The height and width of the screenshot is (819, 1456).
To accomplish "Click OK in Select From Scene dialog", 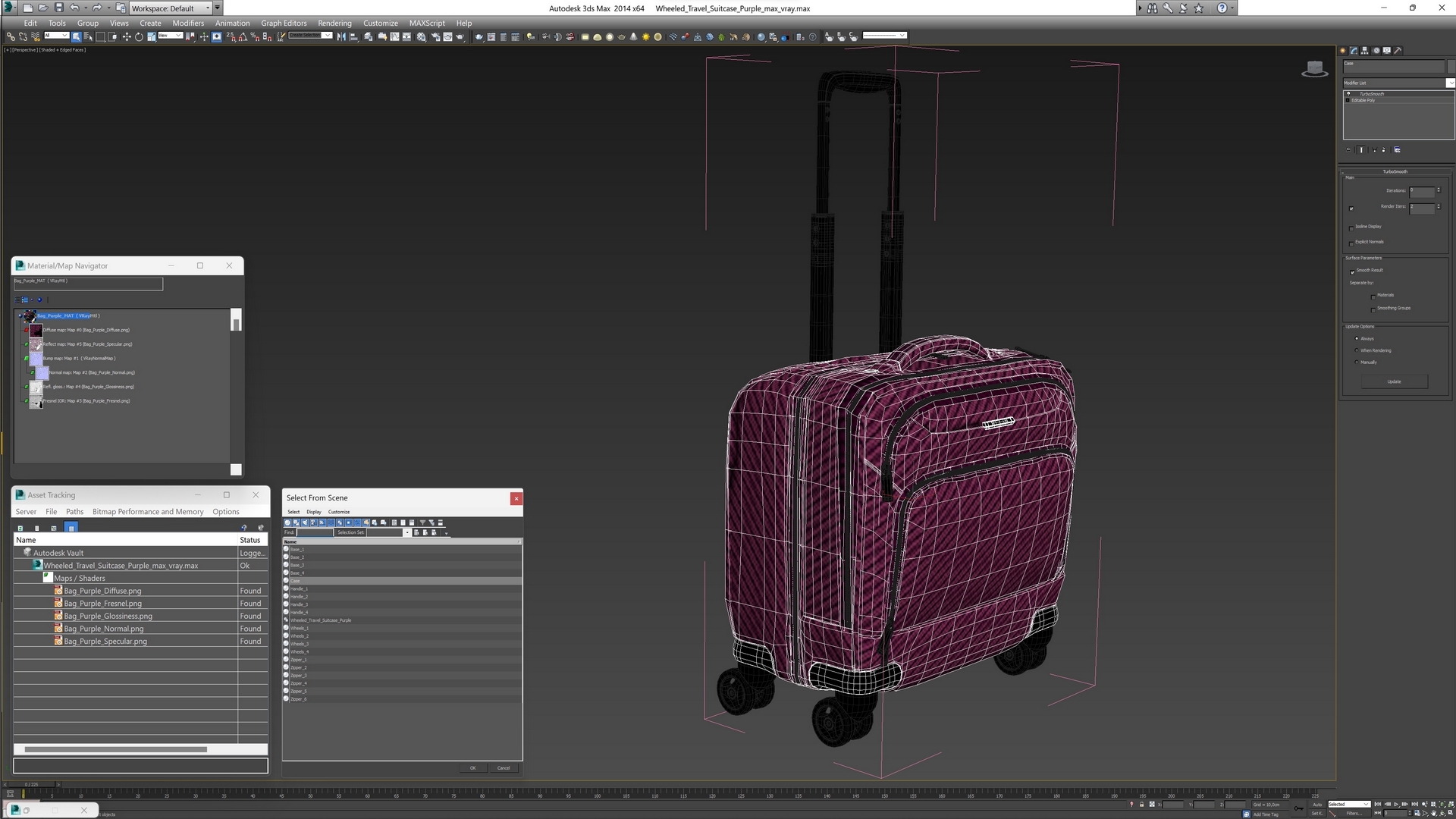I will click(x=472, y=768).
